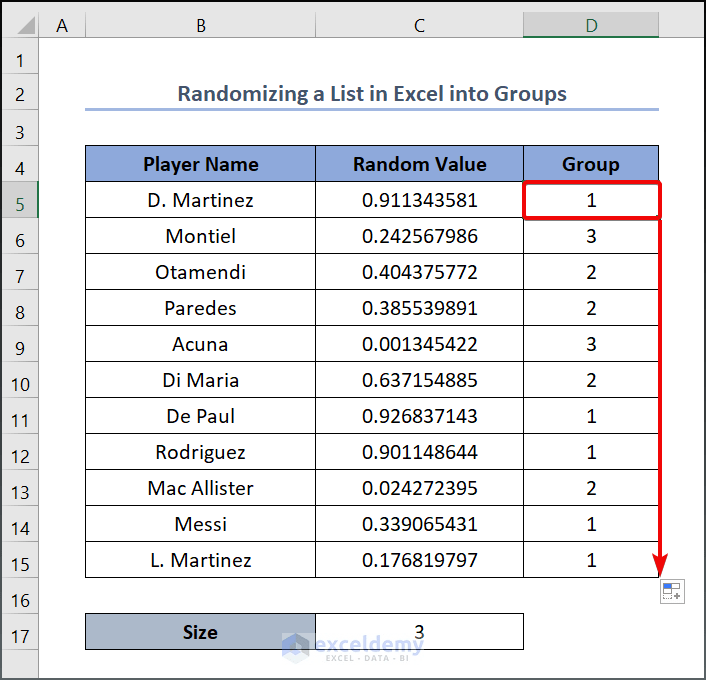Select the 'Rodriguez' cell
The height and width of the screenshot is (680, 706).
pyautogui.click(x=200, y=452)
